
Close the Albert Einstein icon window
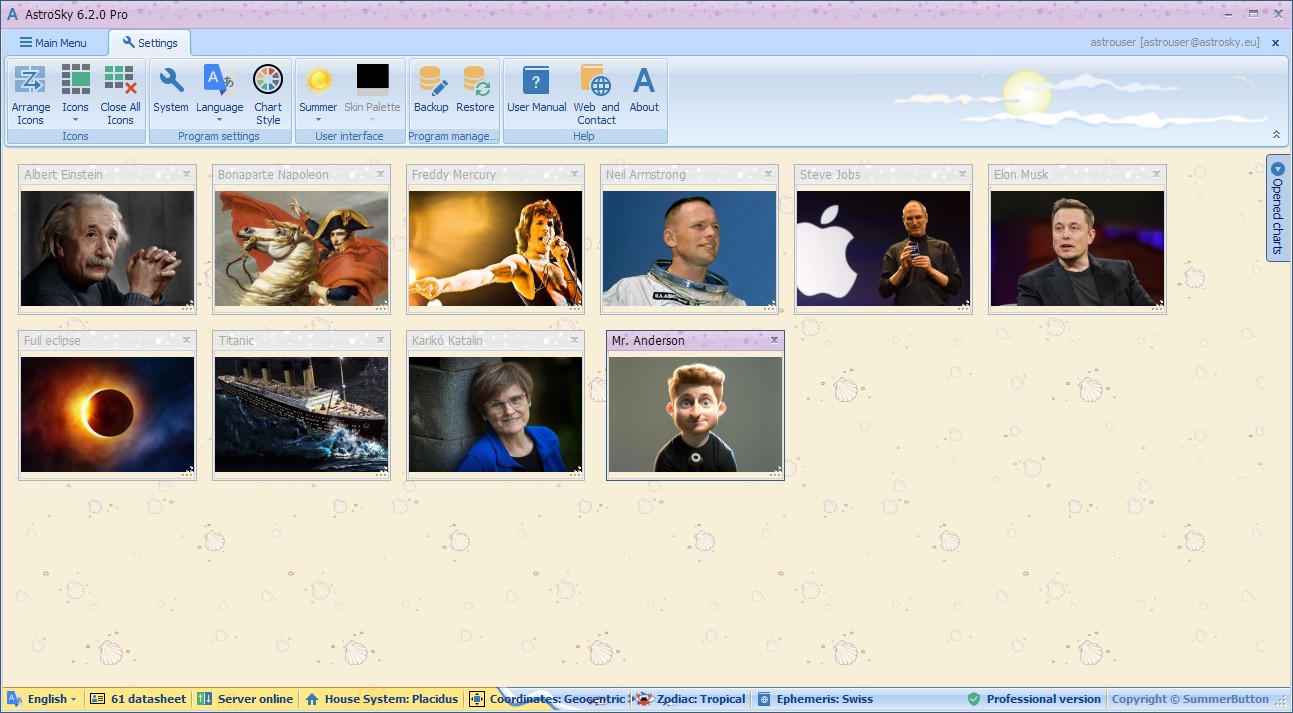(x=186, y=174)
